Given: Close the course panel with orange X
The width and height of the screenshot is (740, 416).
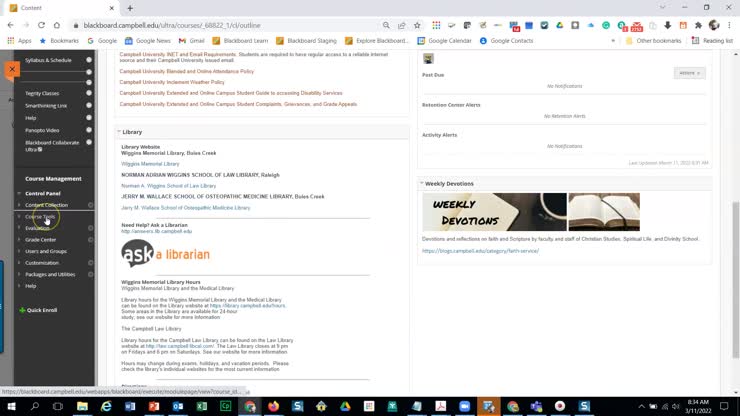Looking at the screenshot, I should (11, 69).
